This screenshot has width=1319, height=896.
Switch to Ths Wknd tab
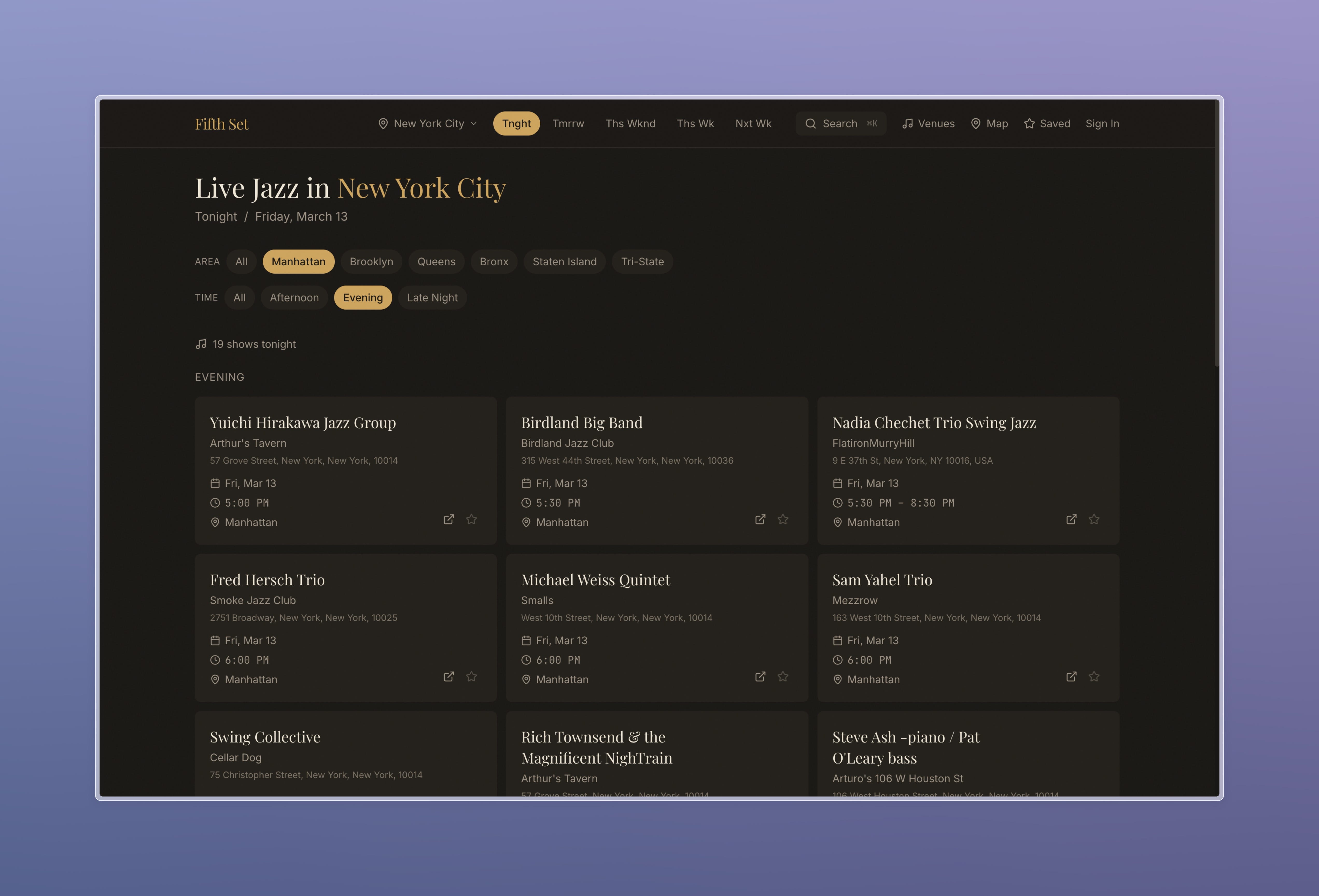click(x=630, y=124)
